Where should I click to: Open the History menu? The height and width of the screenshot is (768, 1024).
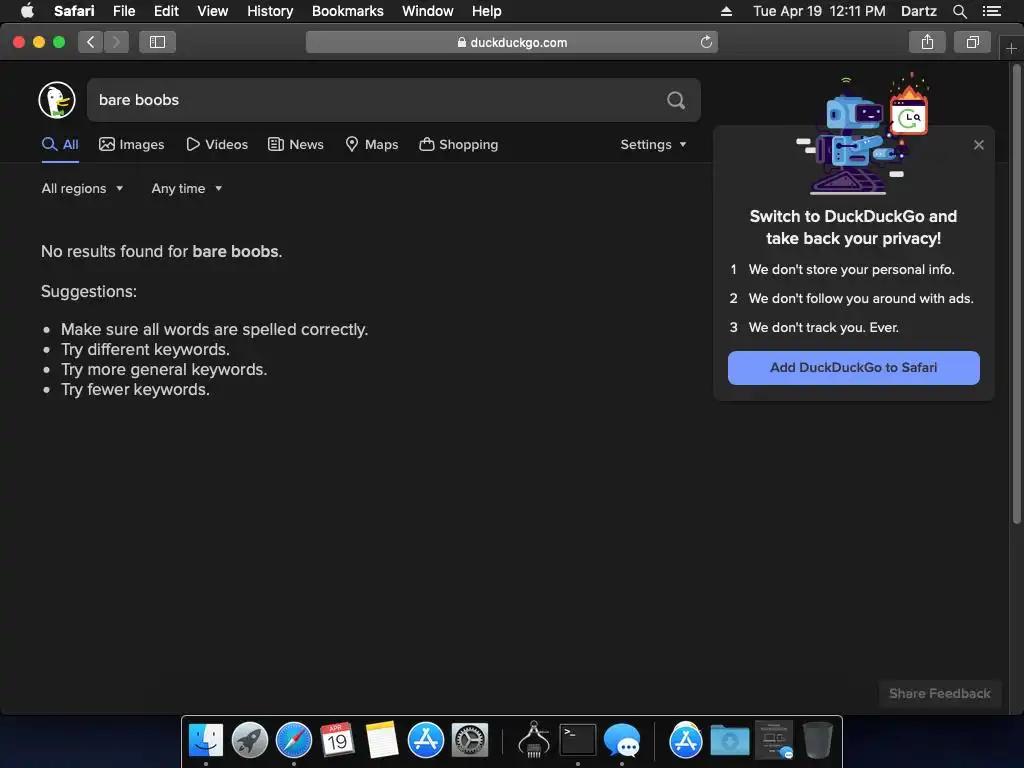pos(270,11)
